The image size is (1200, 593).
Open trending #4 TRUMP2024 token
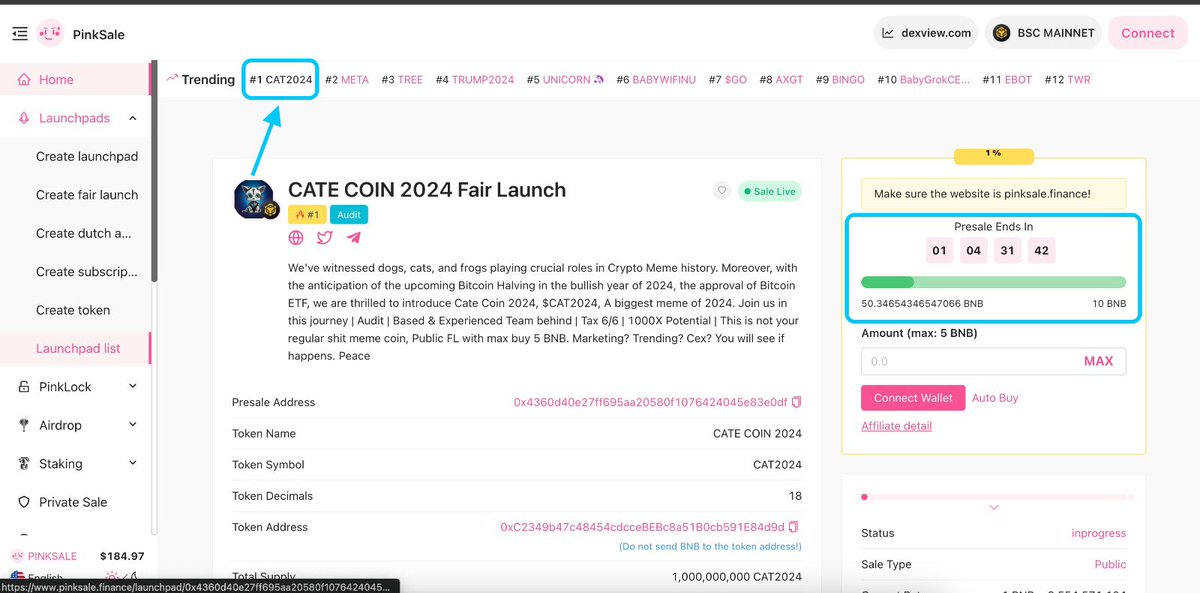[475, 79]
